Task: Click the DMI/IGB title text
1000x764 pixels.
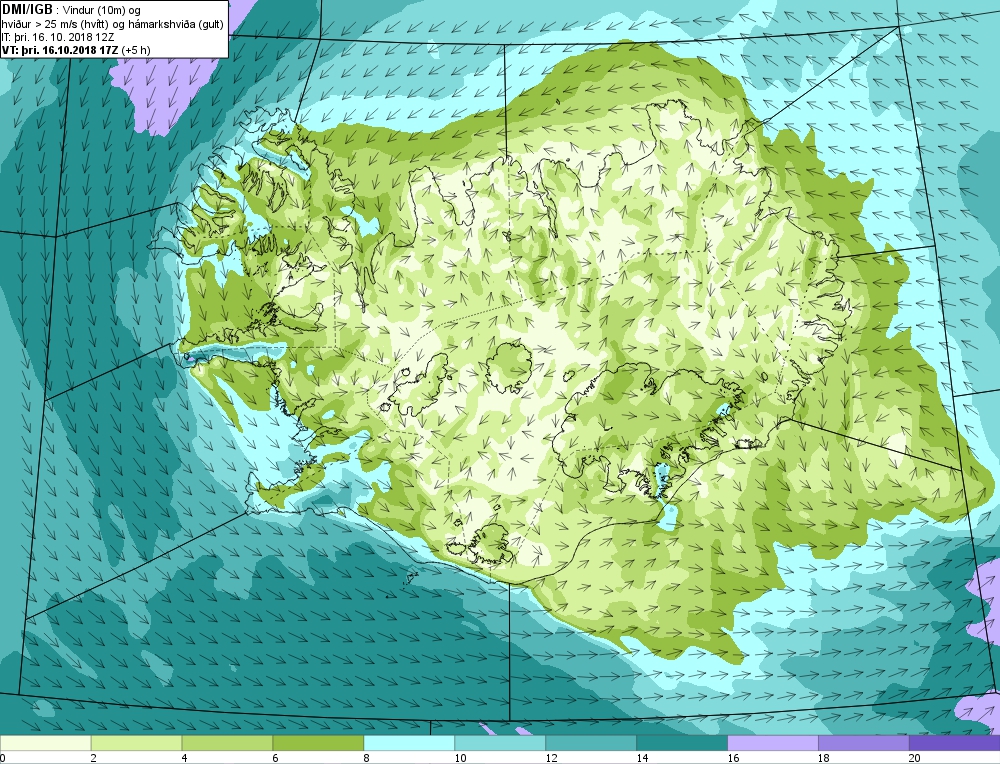Action: pyautogui.click(x=27, y=10)
